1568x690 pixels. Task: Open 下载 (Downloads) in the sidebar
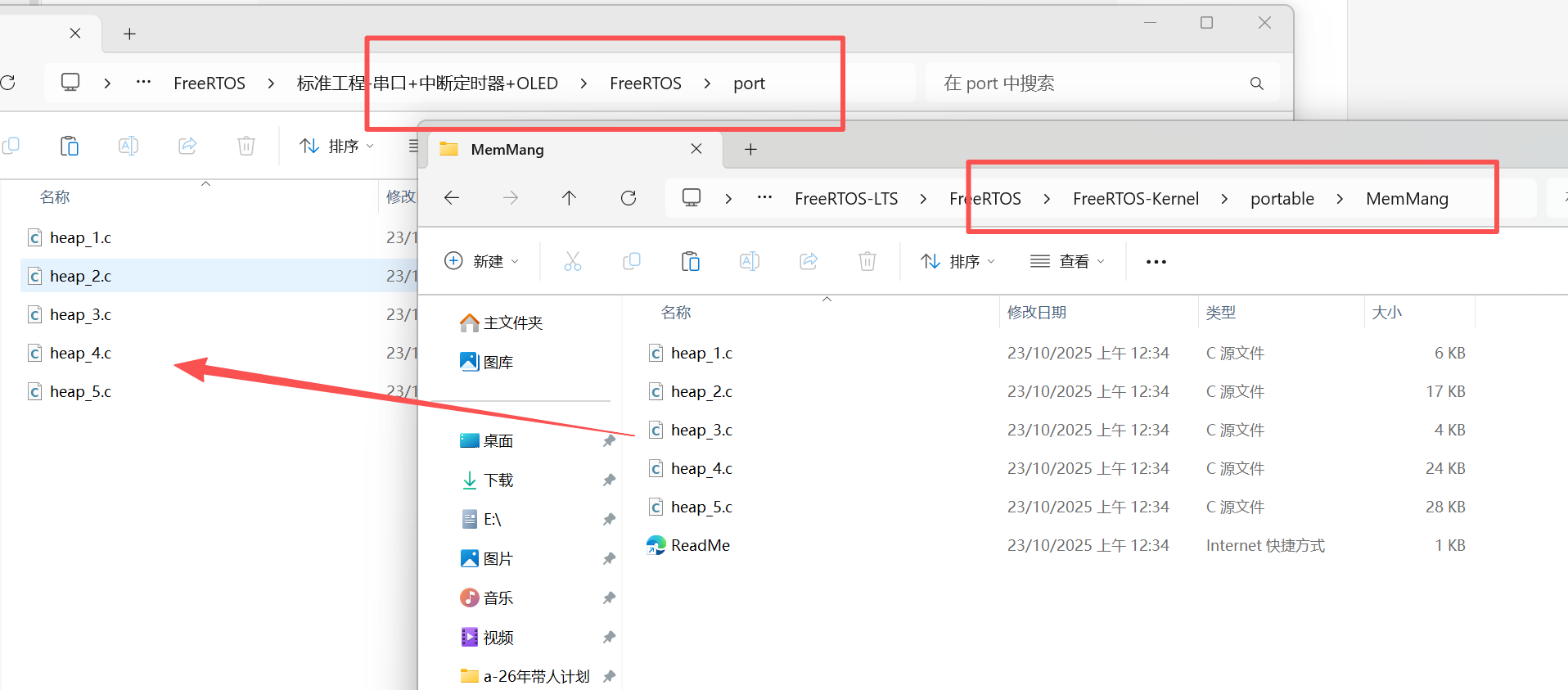tap(498, 480)
